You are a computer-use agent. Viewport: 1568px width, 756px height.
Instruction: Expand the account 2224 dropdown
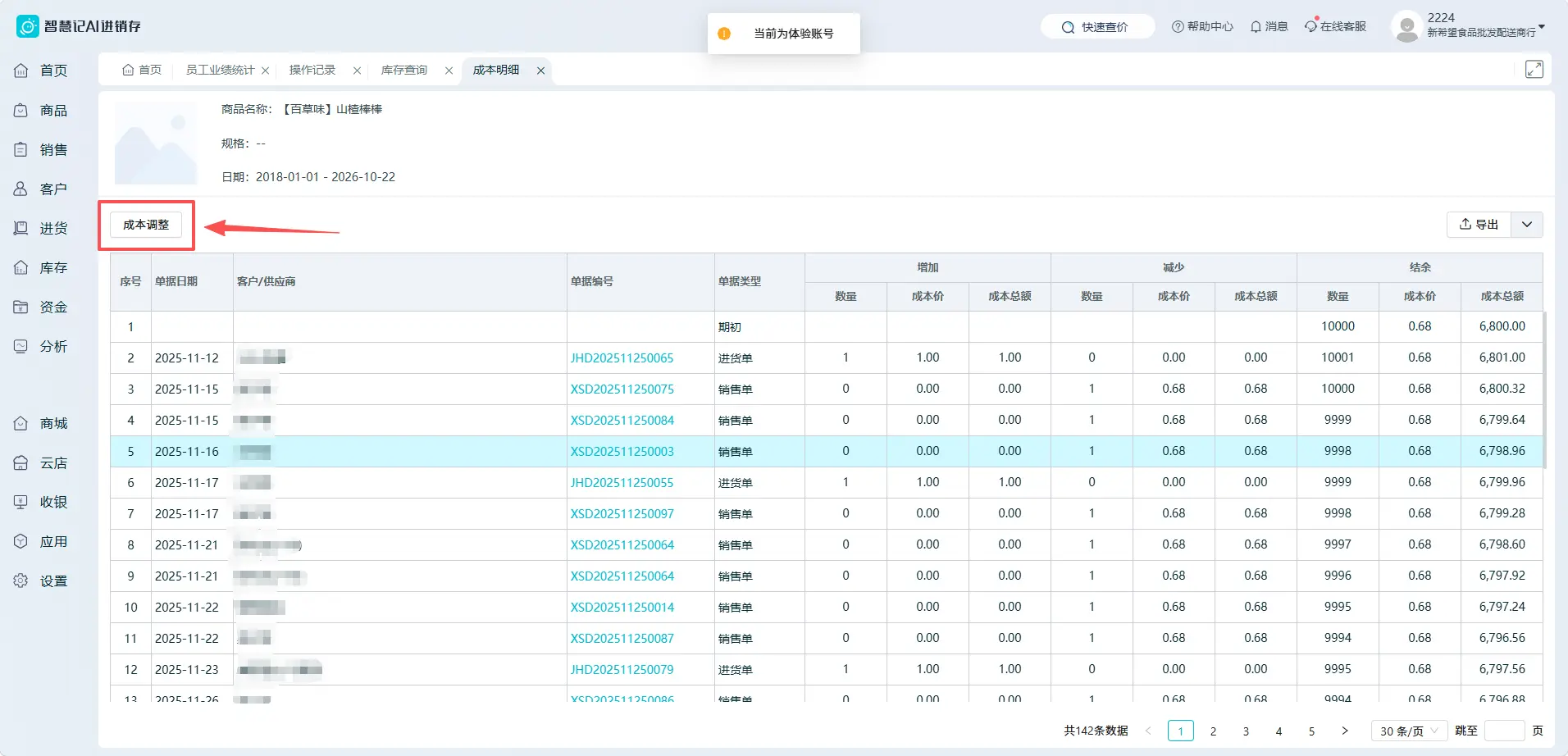click(x=1542, y=26)
